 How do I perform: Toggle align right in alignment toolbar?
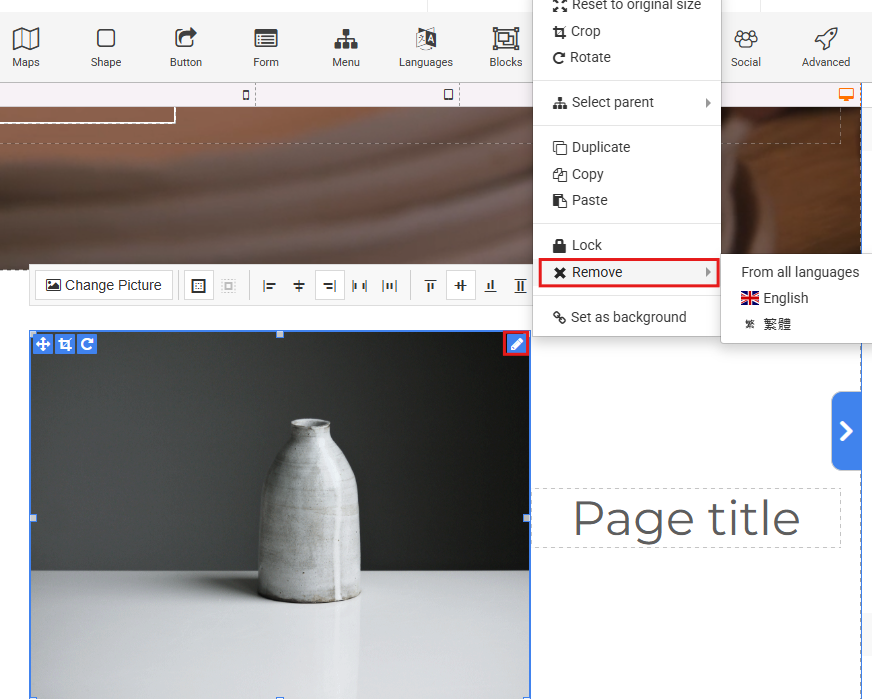click(329, 286)
